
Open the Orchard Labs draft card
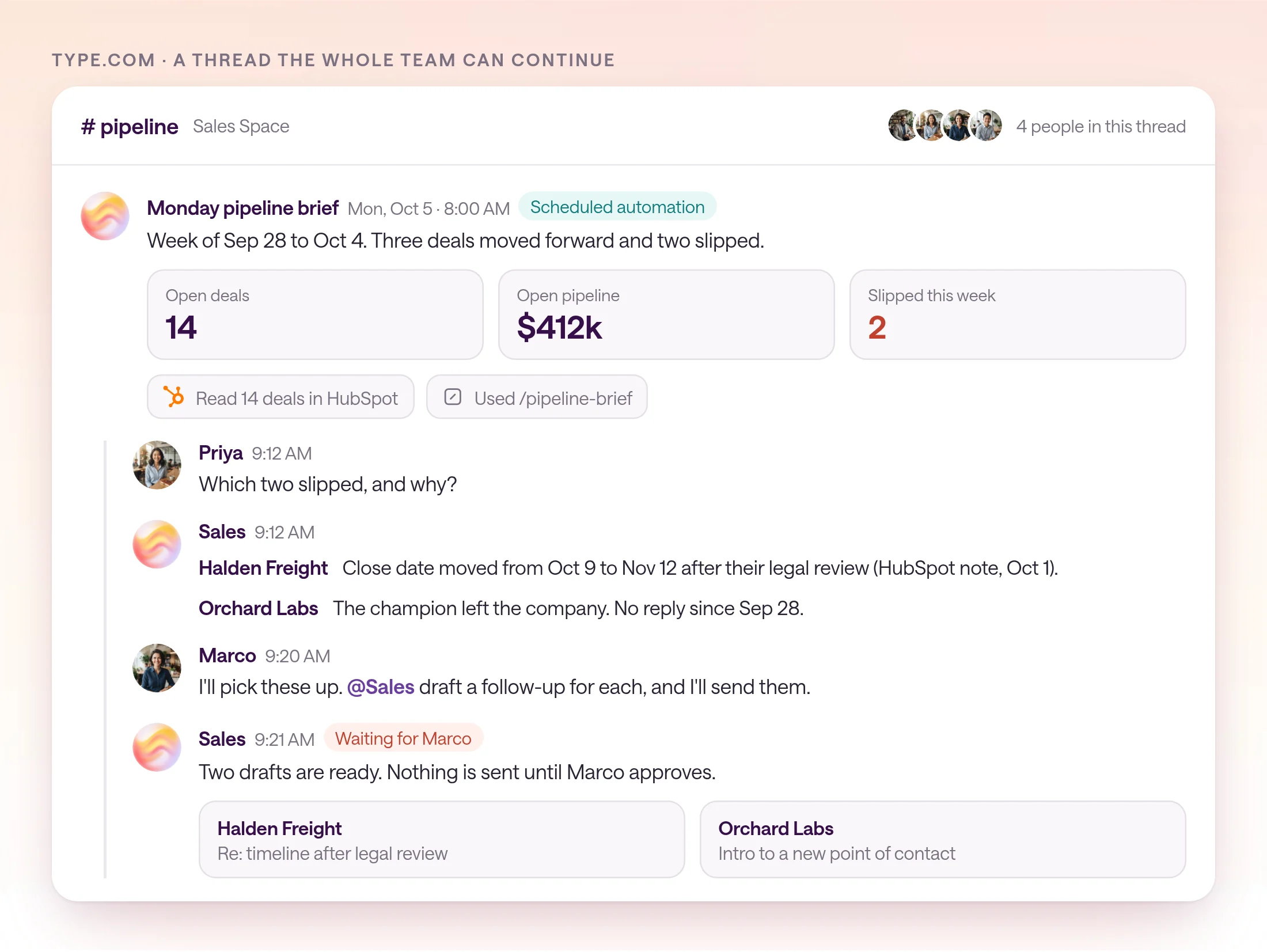point(943,840)
